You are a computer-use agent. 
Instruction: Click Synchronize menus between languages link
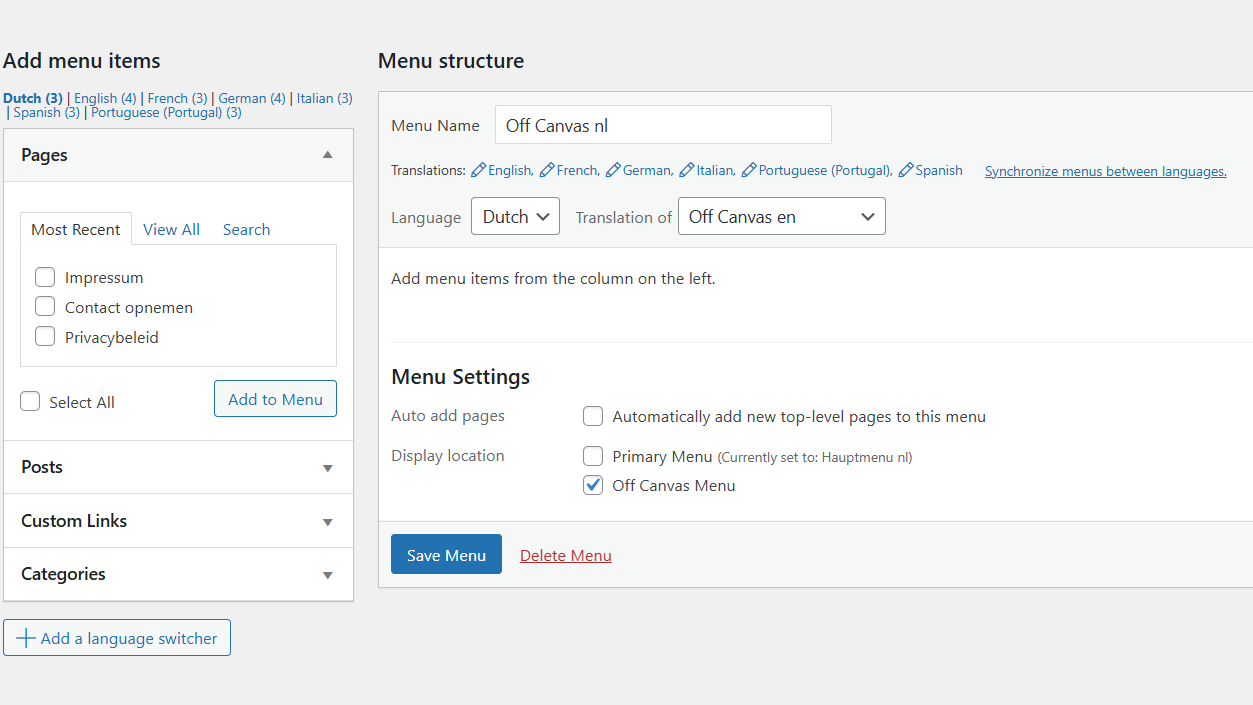coord(1106,171)
